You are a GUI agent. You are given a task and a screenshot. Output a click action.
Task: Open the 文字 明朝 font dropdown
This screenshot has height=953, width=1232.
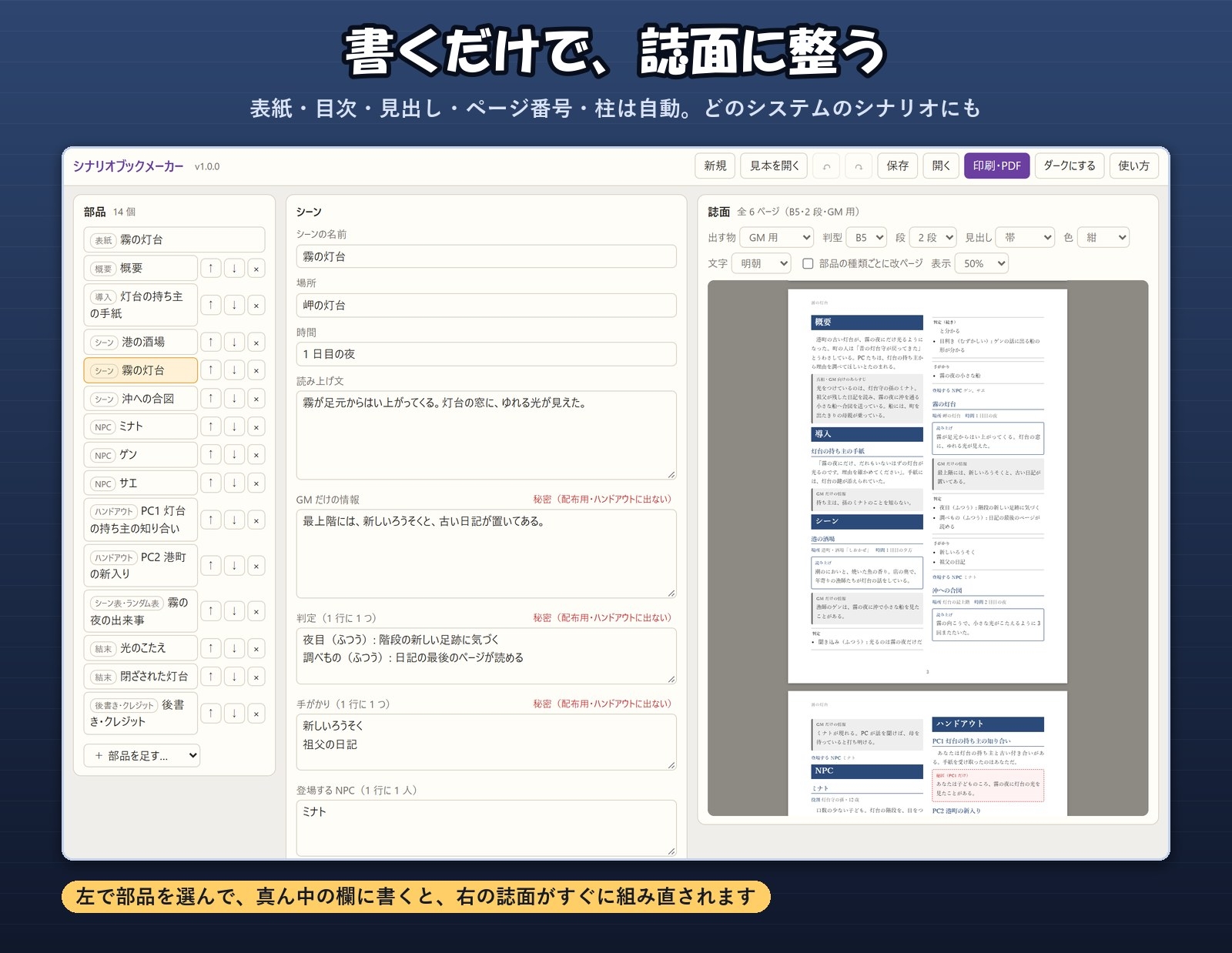click(x=762, y=263)
